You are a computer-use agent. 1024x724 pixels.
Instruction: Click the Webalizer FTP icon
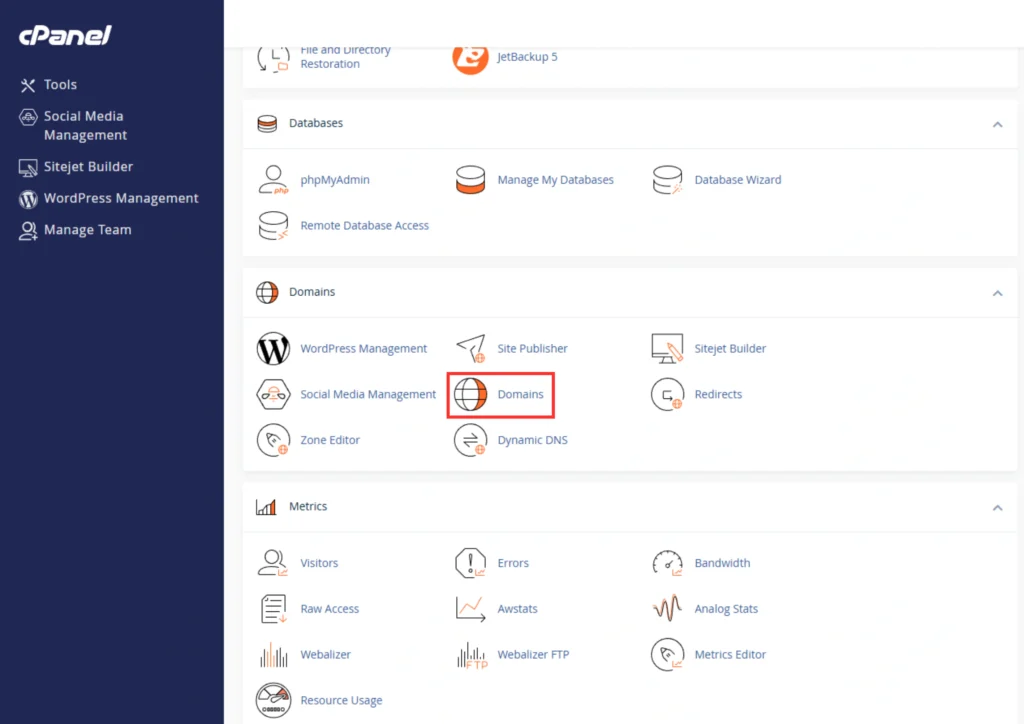coord(472,654)
